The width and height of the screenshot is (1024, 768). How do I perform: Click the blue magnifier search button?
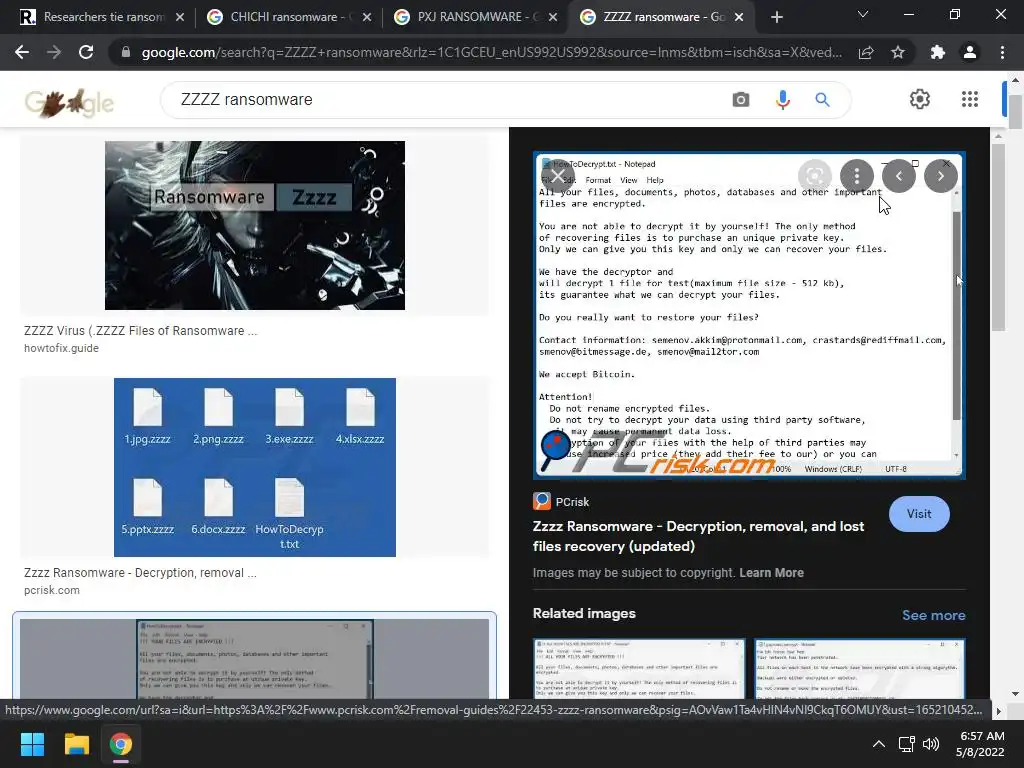822,100
